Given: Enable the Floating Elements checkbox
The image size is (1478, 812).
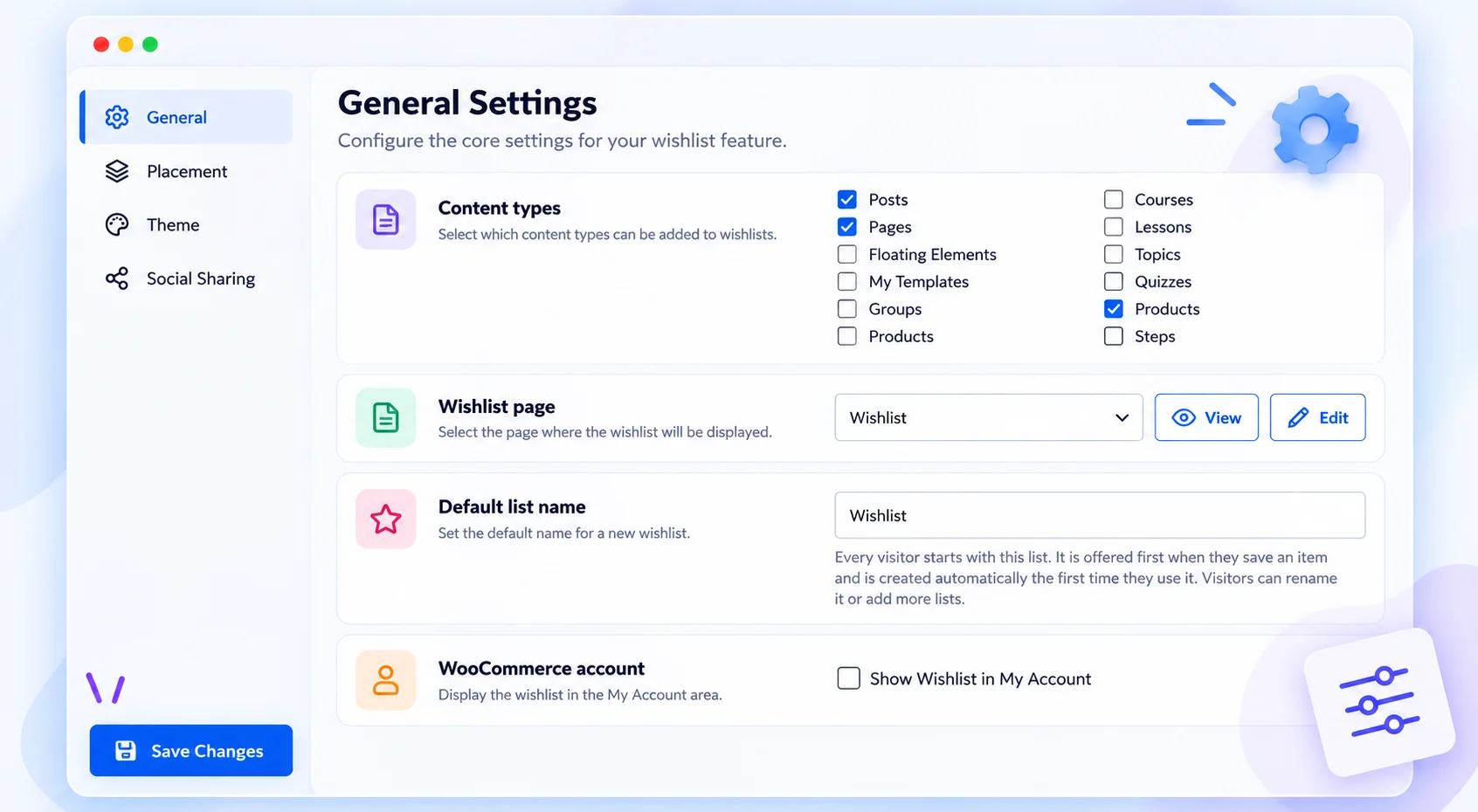Looking at the screenshot, I should (x=846, y=254).
